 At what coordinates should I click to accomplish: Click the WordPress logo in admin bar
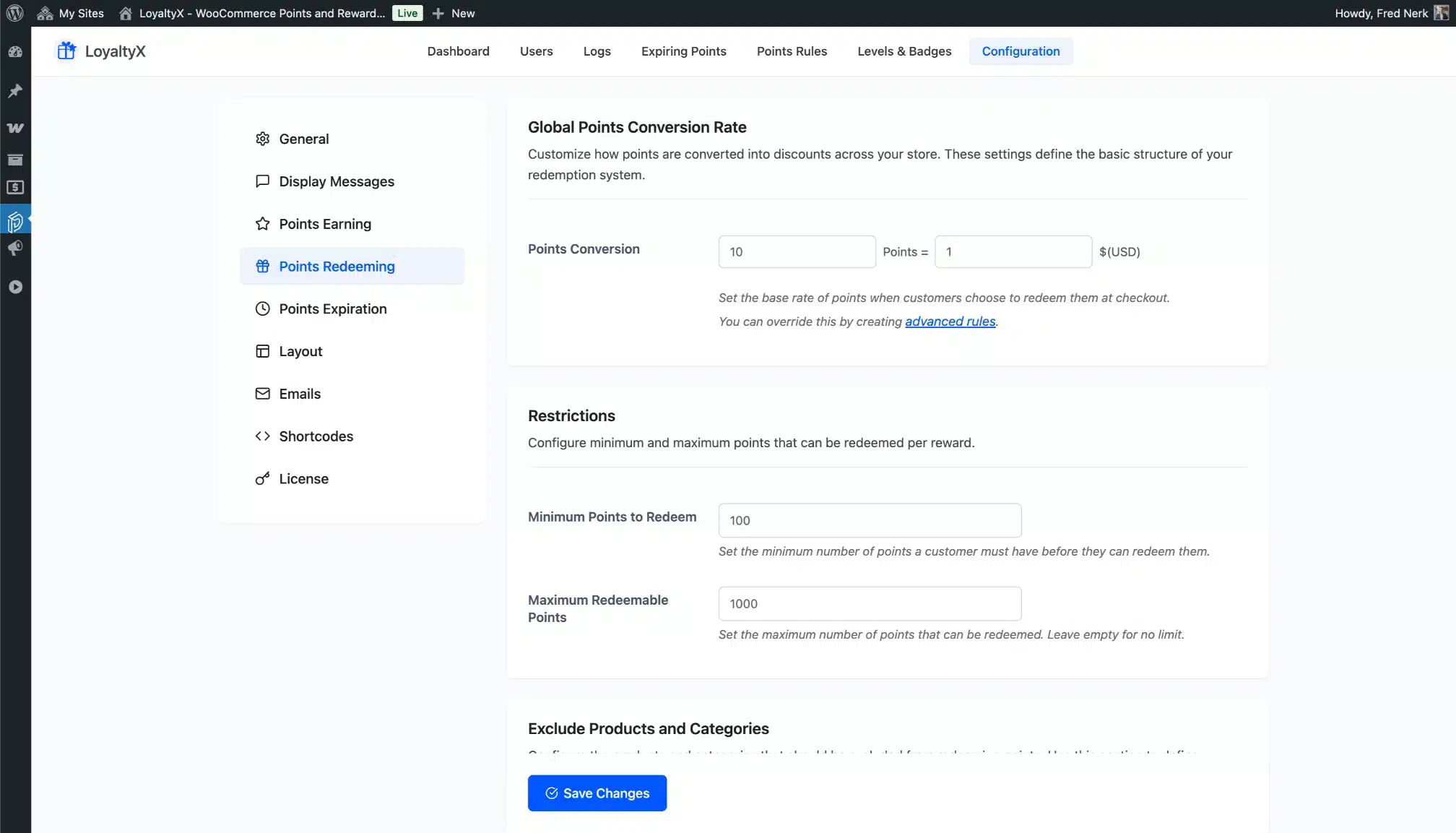pyautogui.click(x=15, y=13)
